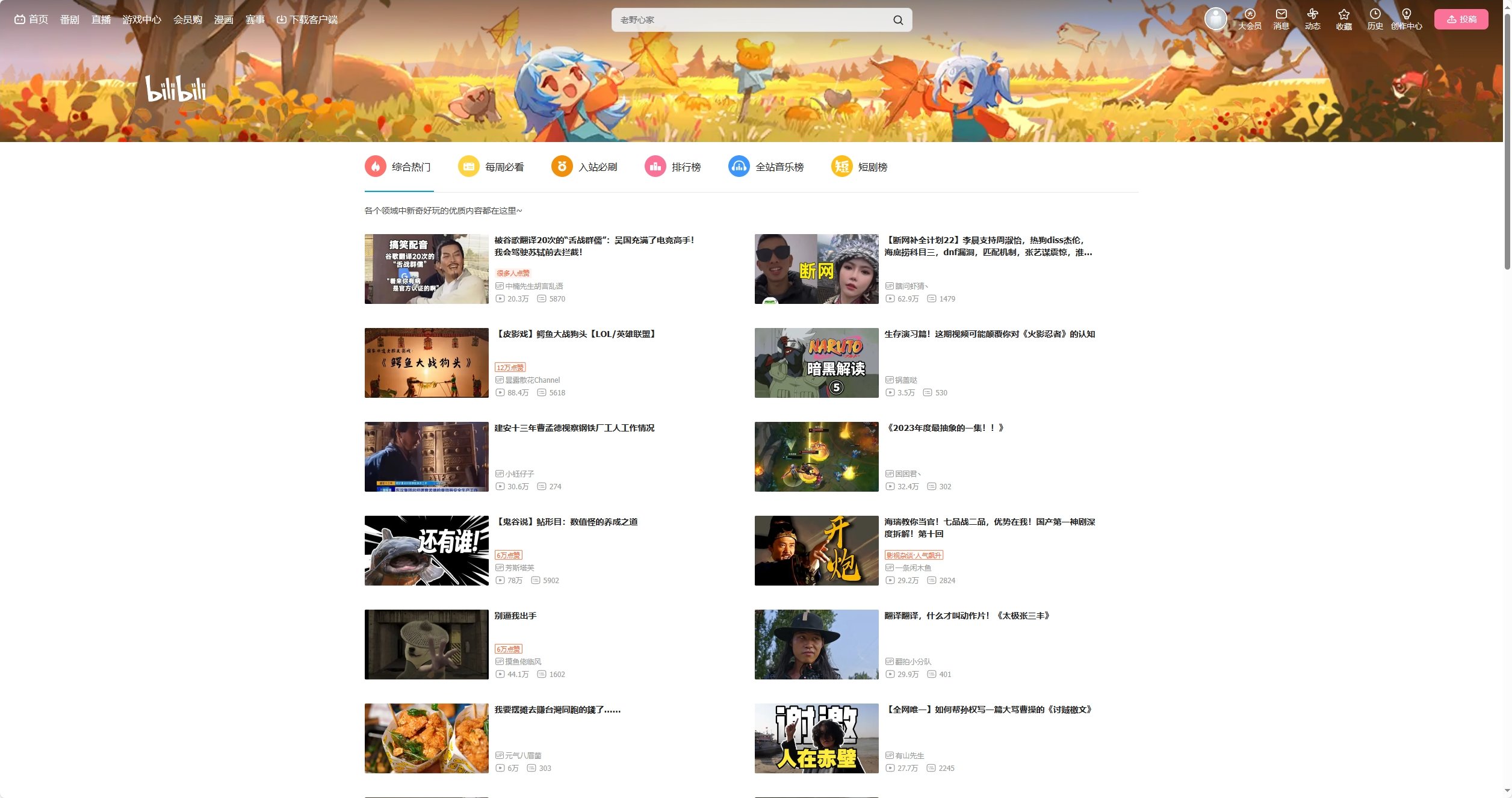Click the 每周必看 yellow icon
The width and height of the screenshot is (1512, 798).
tap(468, 167)
